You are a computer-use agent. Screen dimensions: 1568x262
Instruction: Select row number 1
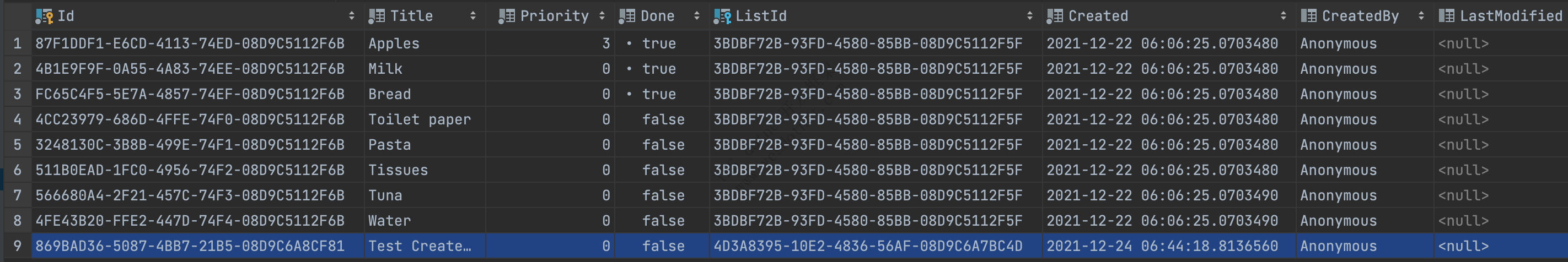pyautogui.click(x=17, y=44)
